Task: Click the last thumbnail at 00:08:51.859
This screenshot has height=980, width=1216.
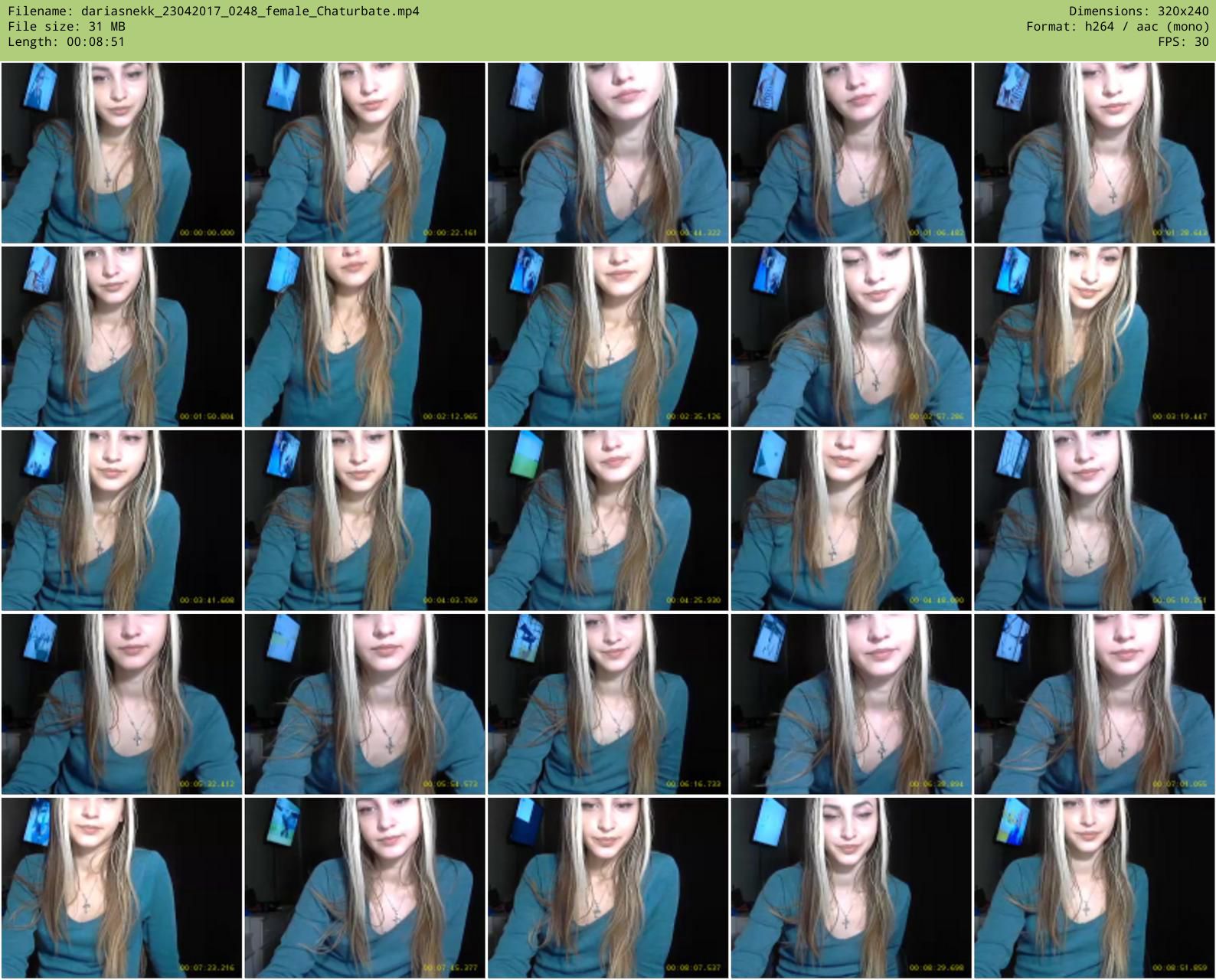Action: 1093,888
